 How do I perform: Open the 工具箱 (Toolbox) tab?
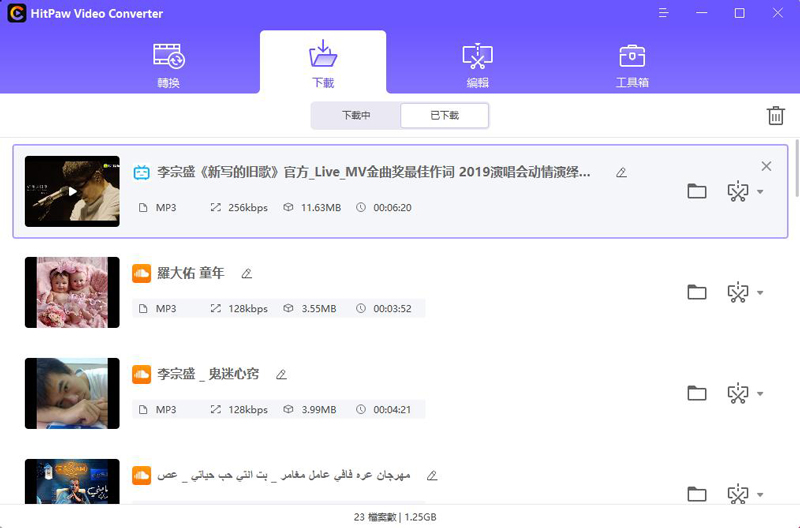click(x=632, y=65)
